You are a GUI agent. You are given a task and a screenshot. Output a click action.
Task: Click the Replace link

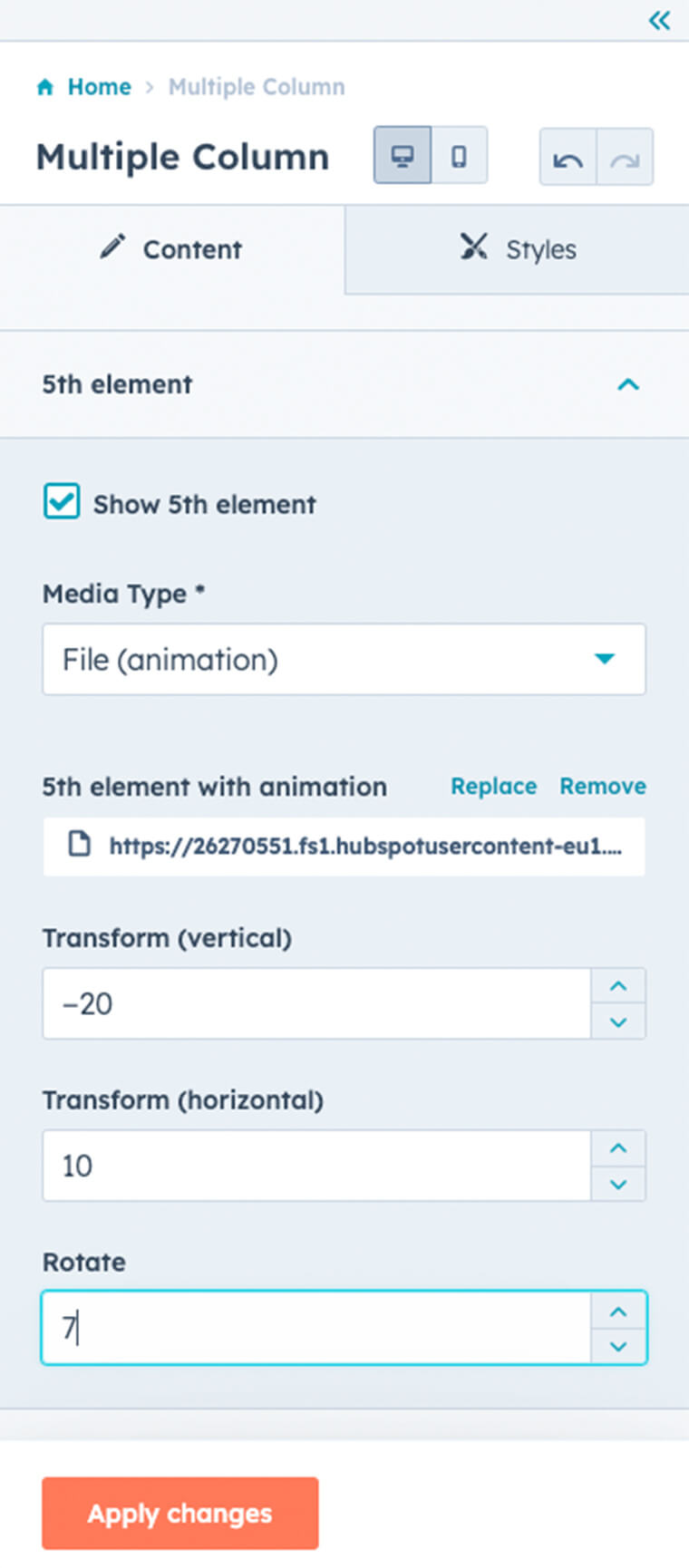[493, 786]
